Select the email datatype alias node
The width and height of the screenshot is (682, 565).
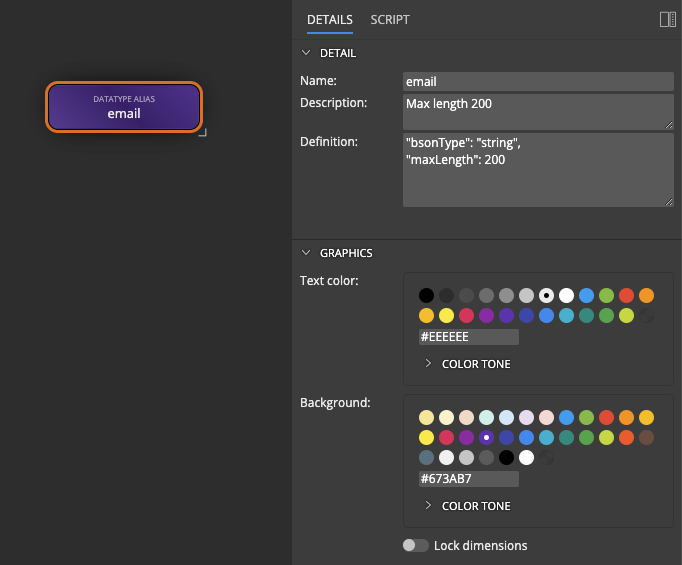(x=124, y=107)
